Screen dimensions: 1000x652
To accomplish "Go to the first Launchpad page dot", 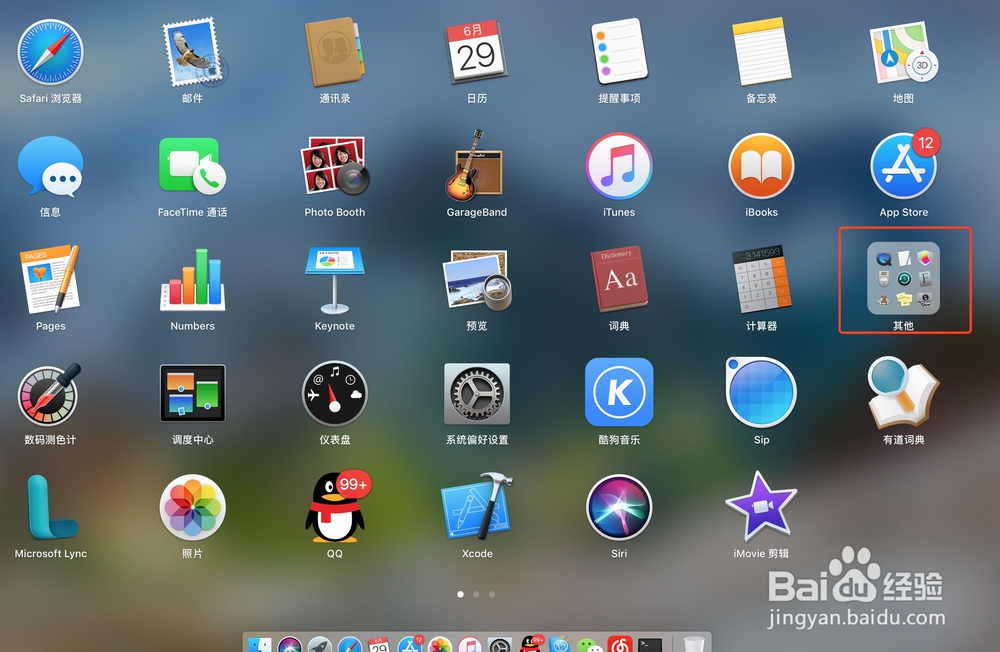I will pos(460,594).
